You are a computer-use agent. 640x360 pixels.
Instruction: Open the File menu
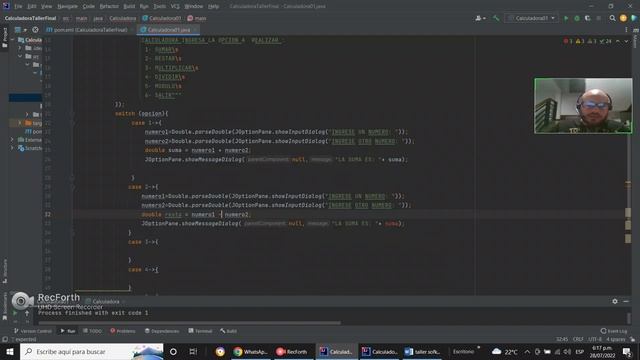click(x=18, y=7)
